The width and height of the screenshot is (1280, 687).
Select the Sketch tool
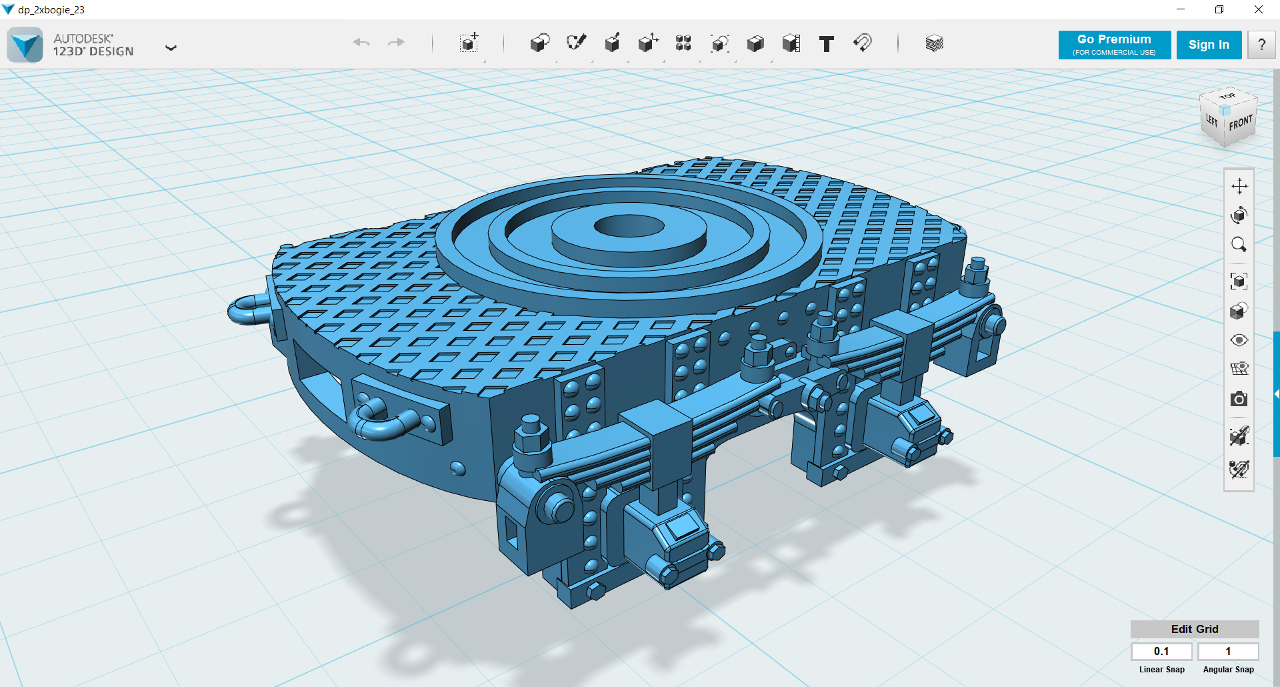click(576, 43)
